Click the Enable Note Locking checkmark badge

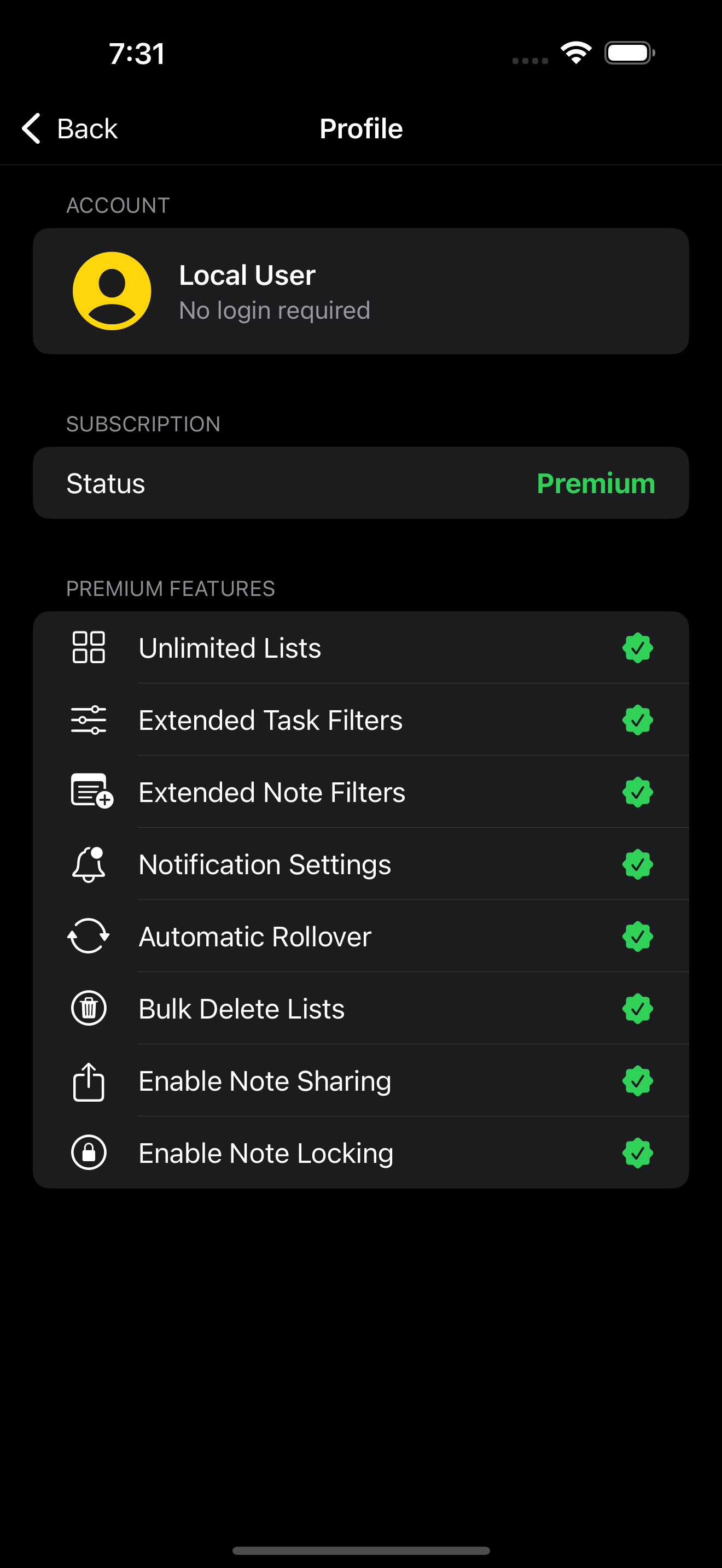[x=637, y=1153]
